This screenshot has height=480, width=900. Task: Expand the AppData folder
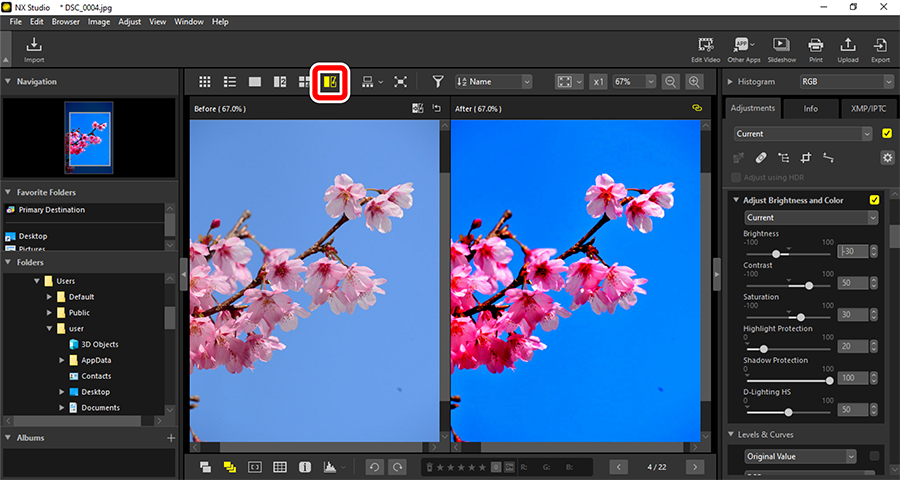(x=62, y=361)
